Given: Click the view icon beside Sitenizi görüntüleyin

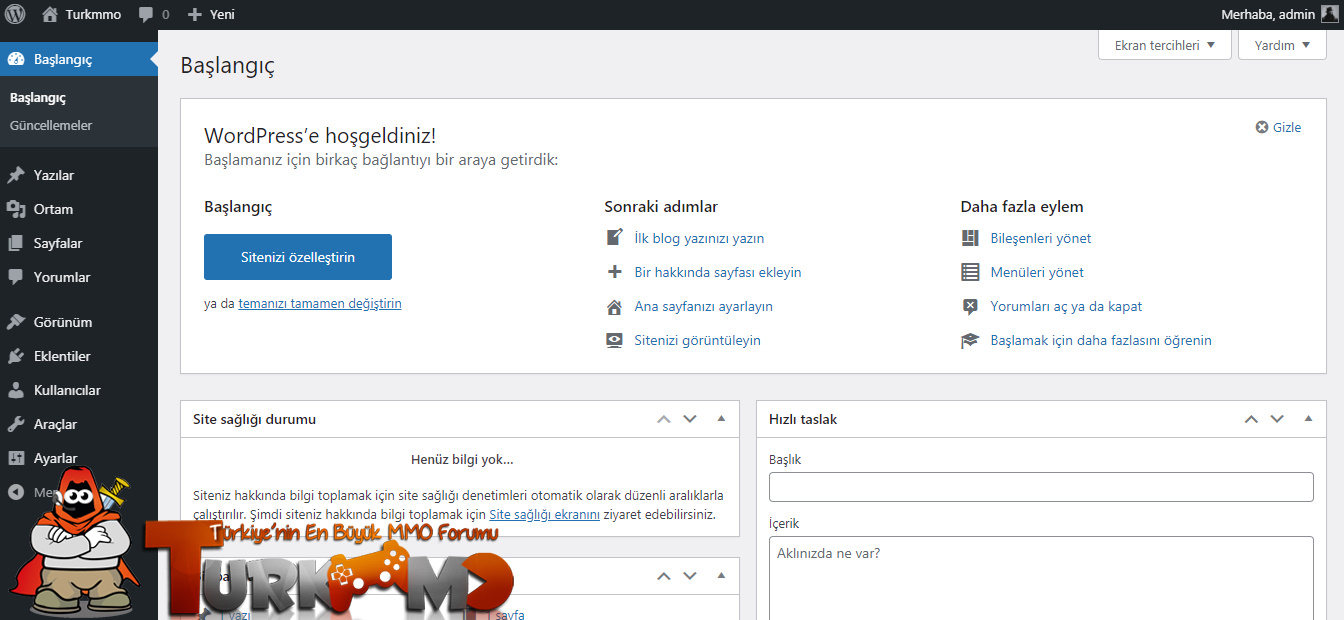Looking at the screenshot, I should point(615,340).
